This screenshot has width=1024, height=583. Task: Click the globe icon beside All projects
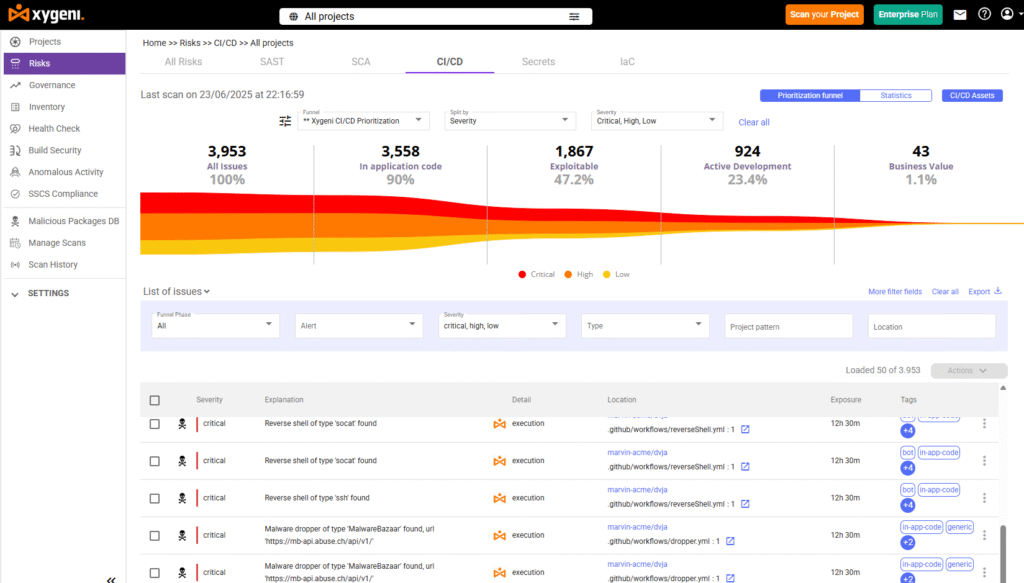pos(293,16)
